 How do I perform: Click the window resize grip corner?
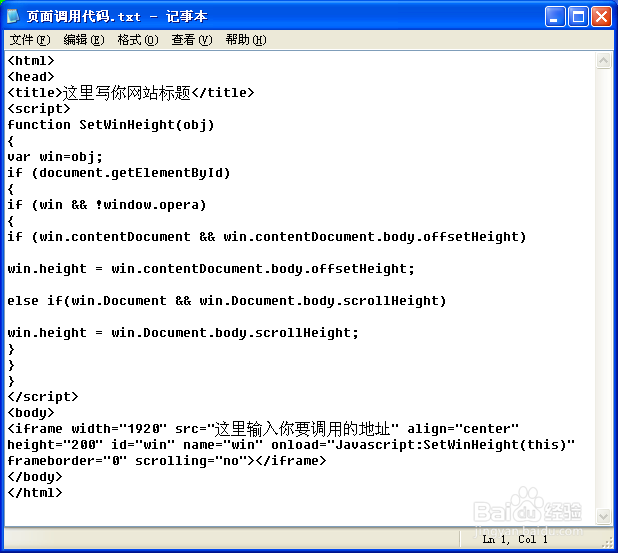[607, 544]
